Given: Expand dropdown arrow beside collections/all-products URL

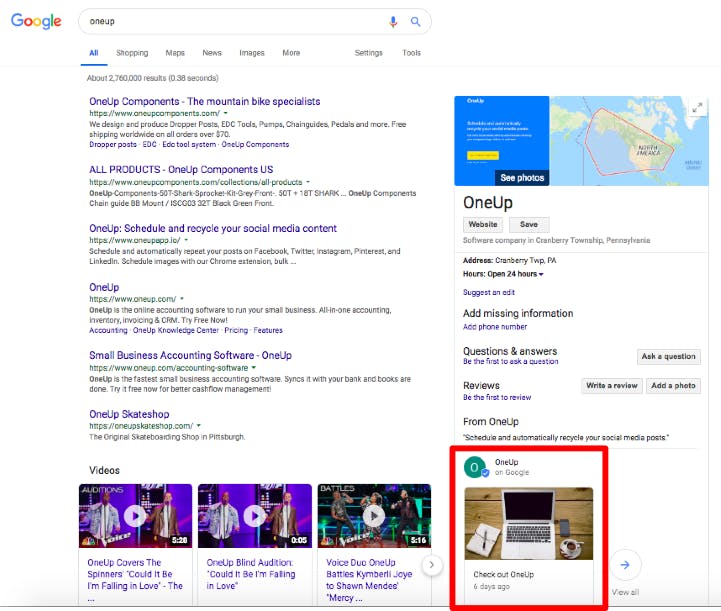Looking at the screenshot, I should [308, 182].
